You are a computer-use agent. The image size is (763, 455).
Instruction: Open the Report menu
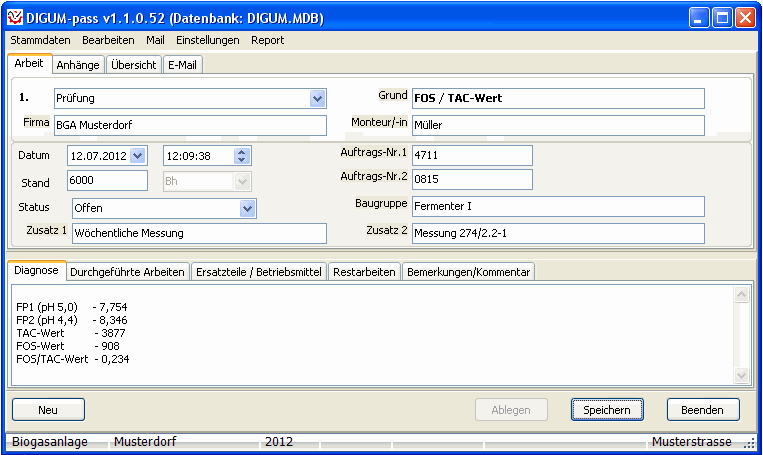point(267,40)
